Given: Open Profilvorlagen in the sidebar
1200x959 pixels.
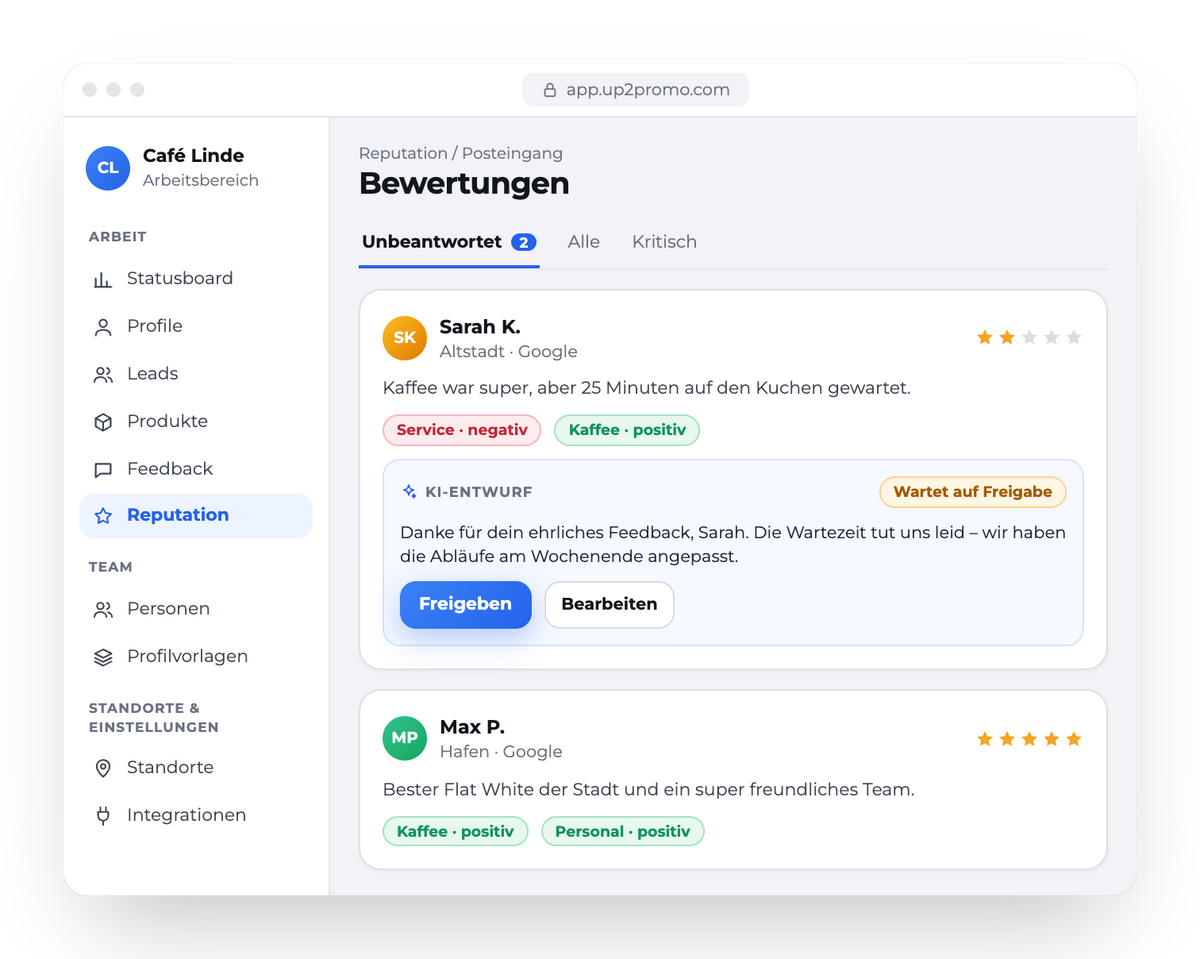Looking at the screenshot, I should (x=196, y=656).
